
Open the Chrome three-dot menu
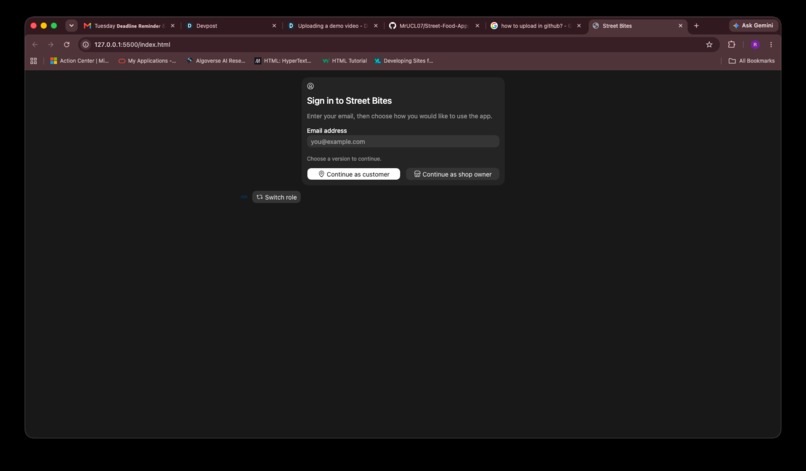pyautogui.click(x=771, y=45)
